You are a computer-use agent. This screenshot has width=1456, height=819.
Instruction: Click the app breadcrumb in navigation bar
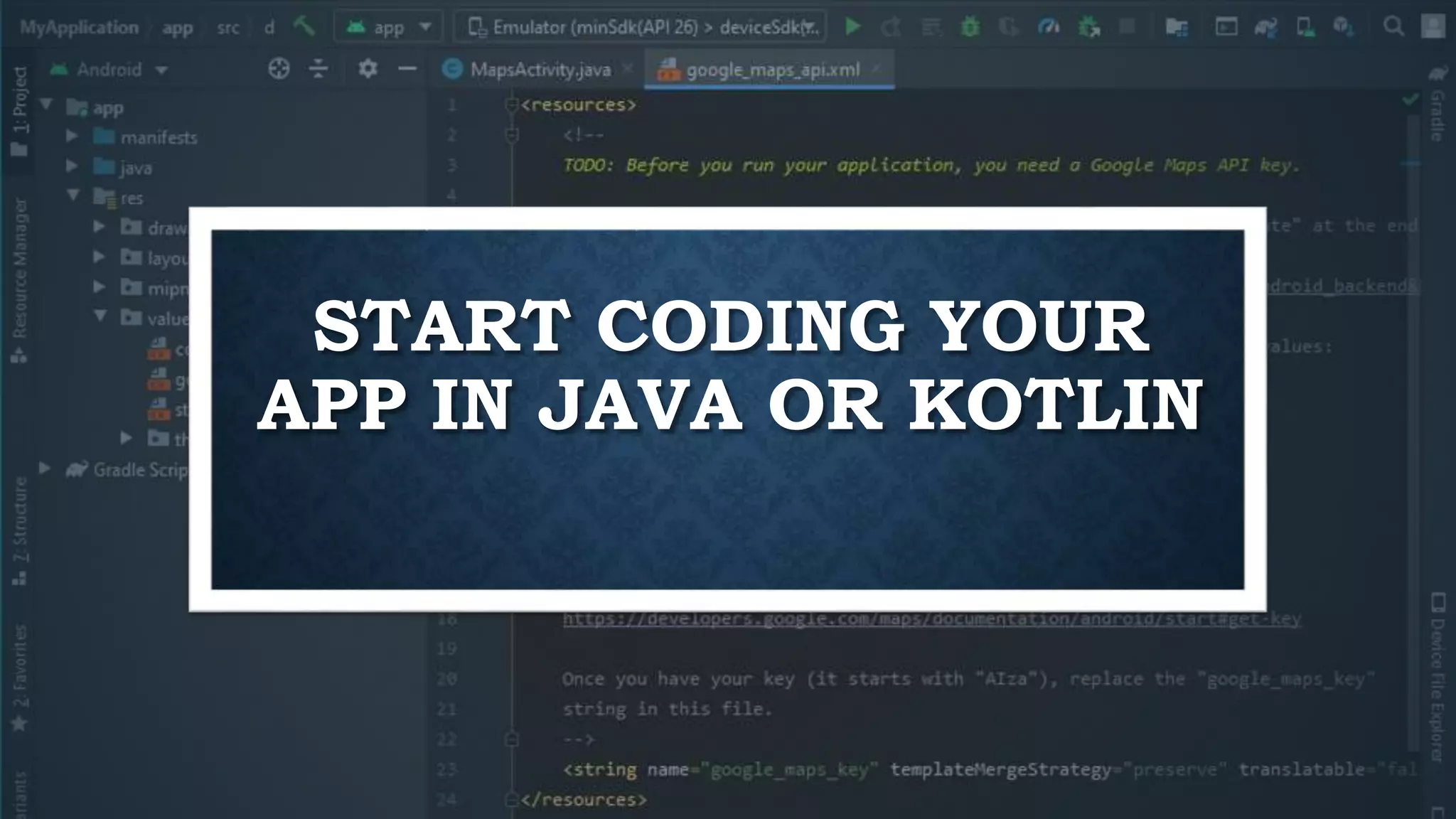point(178,28)
